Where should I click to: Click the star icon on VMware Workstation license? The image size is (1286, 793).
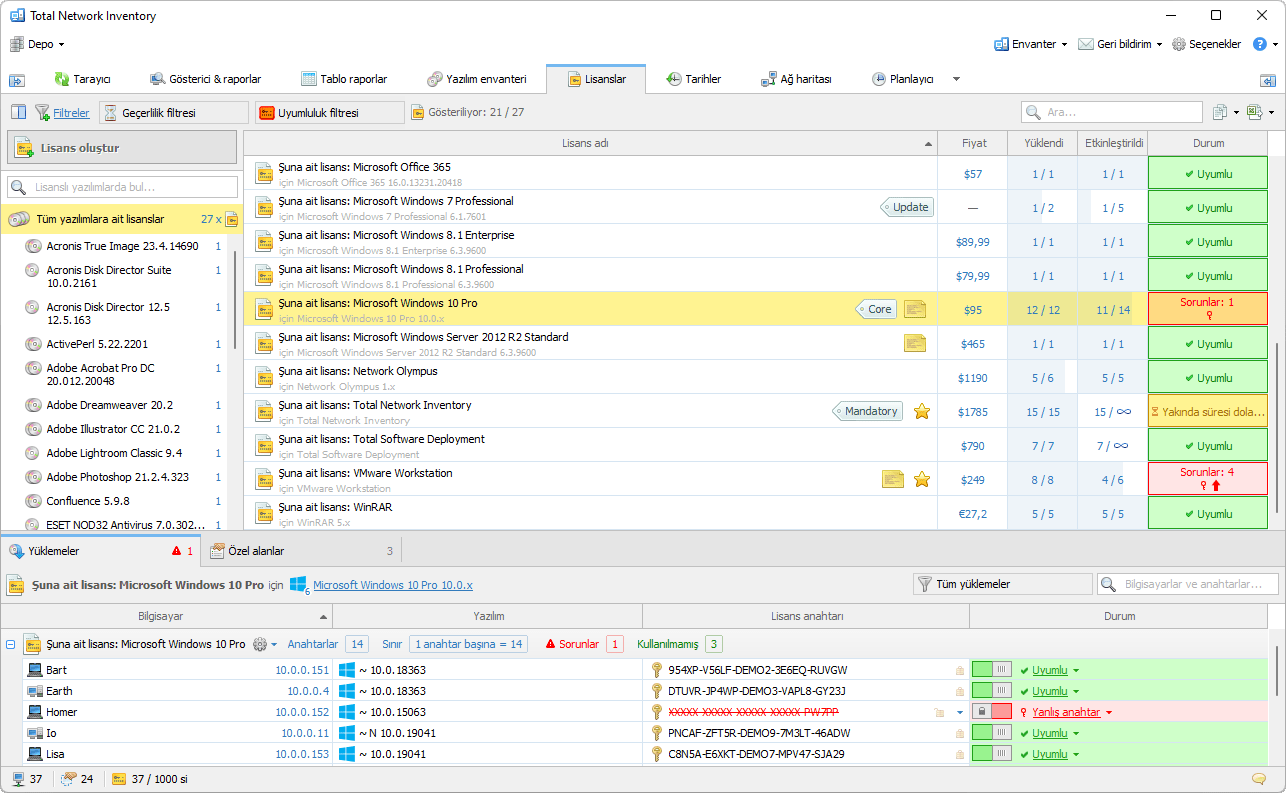coord(922,480)
